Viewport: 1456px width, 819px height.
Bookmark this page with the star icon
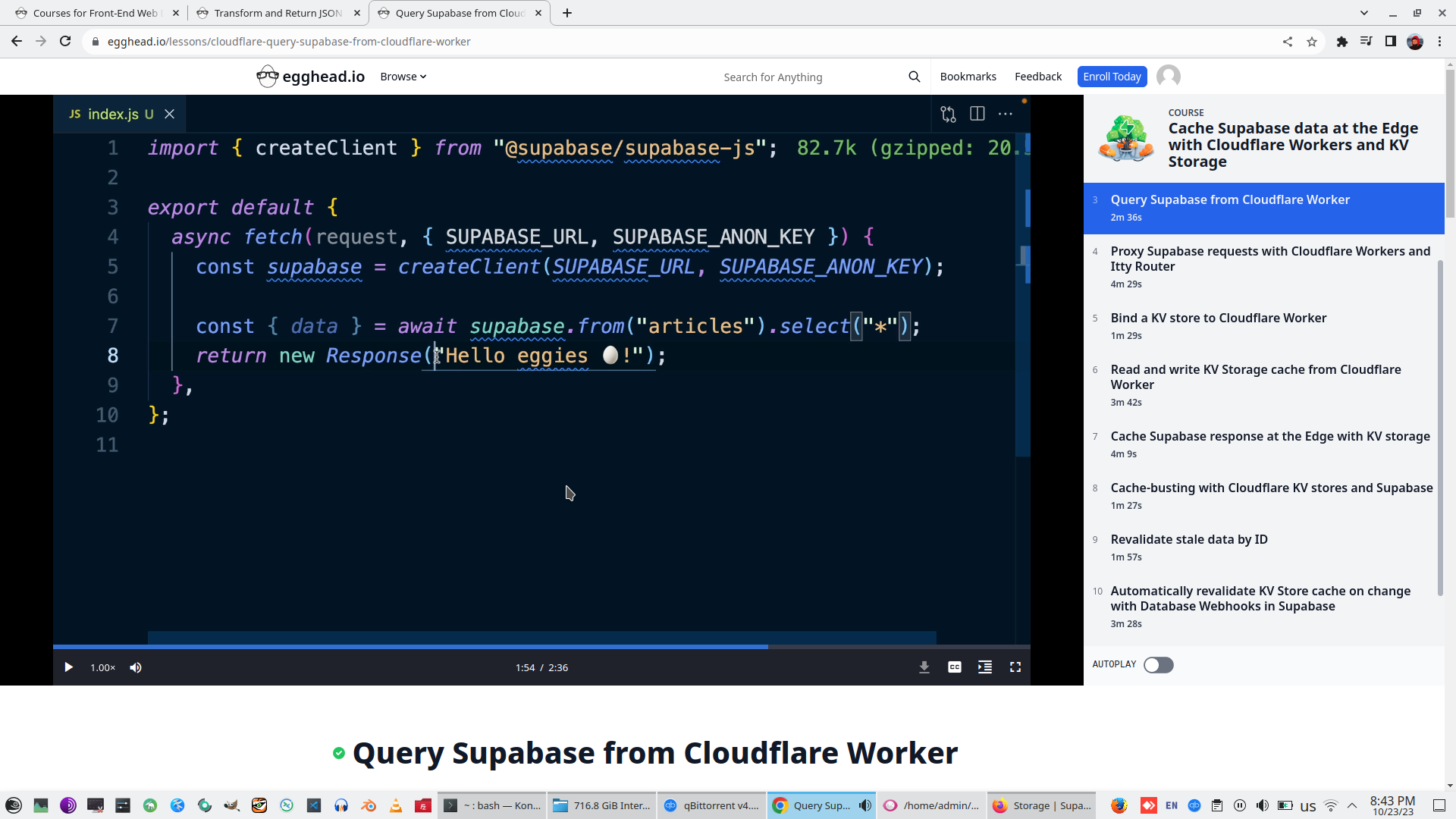(x=1312, y=42)
